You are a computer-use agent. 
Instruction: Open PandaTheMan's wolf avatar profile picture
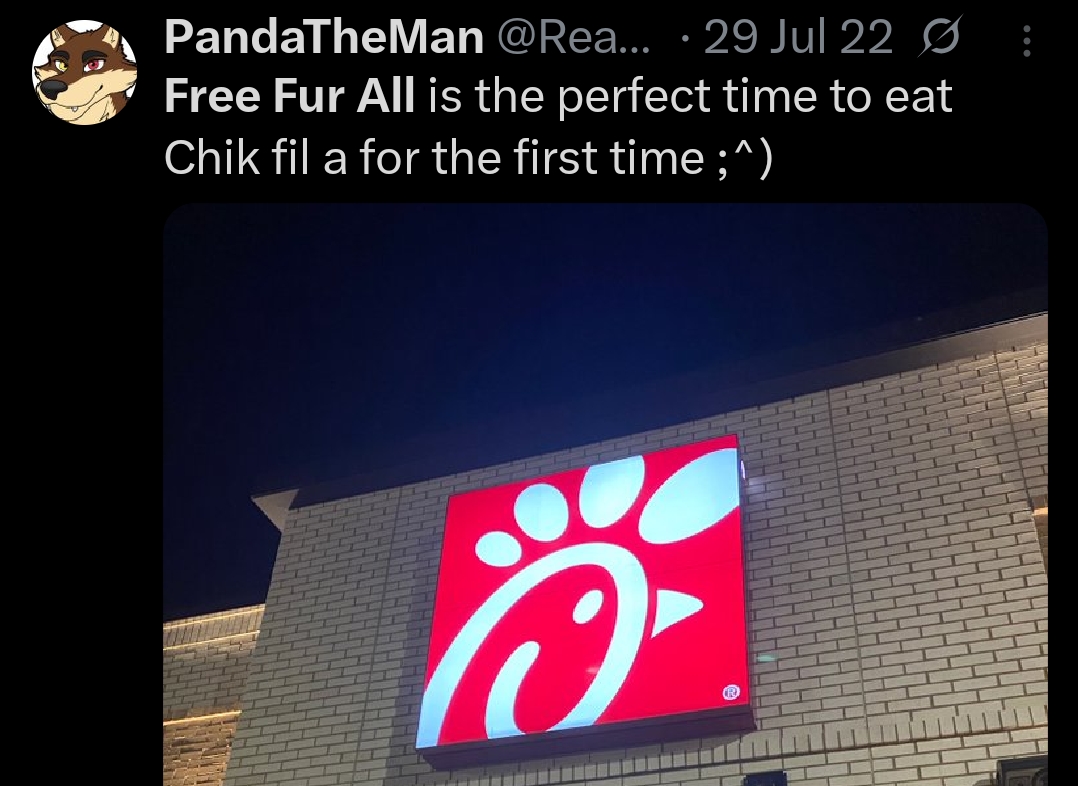coord(84,72)
